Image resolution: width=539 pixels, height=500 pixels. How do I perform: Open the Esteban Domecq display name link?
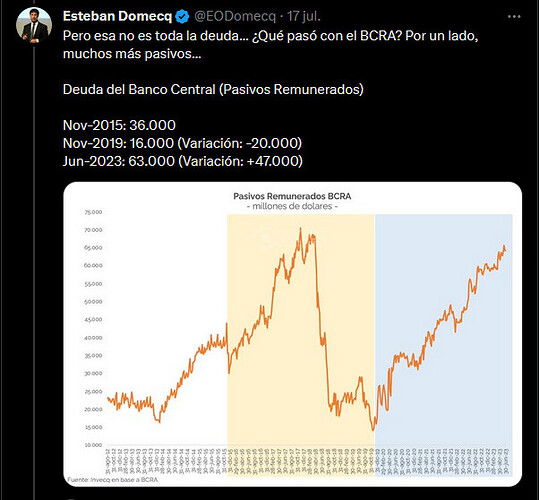[x=117, y=16]
